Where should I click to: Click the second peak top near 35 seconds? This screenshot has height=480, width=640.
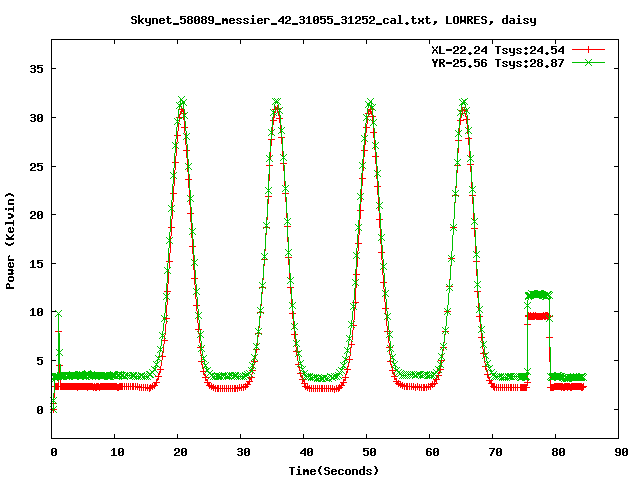277,102
